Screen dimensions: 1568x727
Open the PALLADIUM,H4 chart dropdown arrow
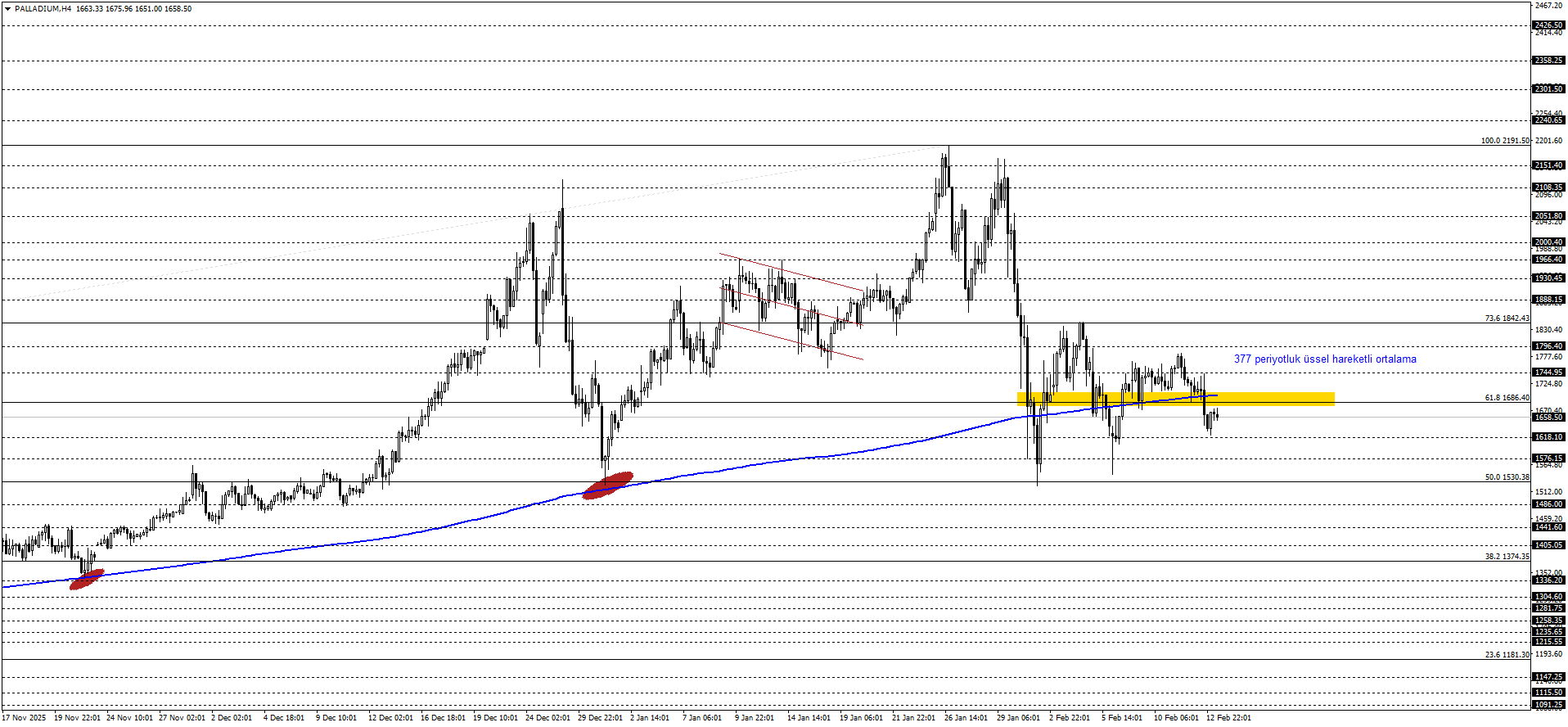coord(7,9)
